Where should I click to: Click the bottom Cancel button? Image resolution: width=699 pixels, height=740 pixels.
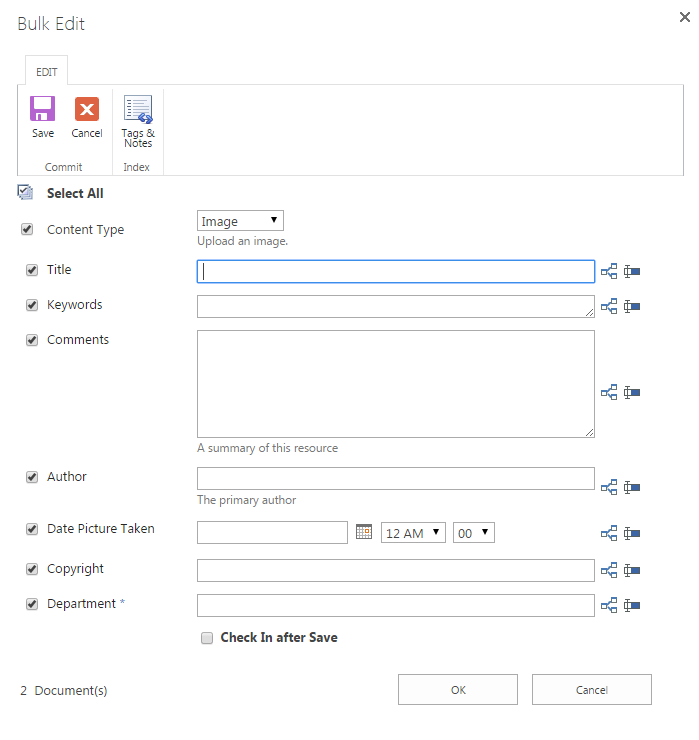point(592,690)
